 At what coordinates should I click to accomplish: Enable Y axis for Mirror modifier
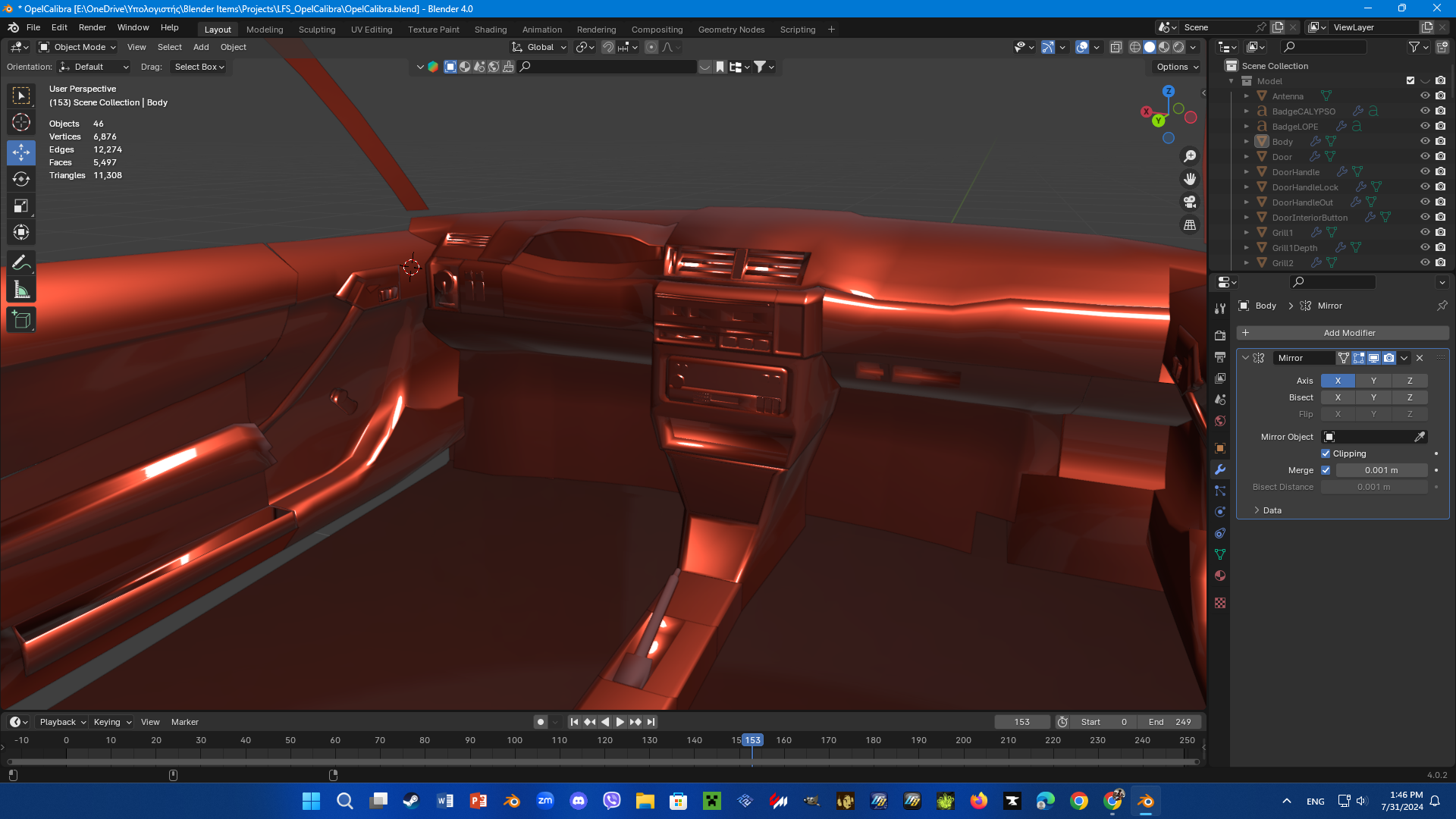click(x=1373, y=381)
